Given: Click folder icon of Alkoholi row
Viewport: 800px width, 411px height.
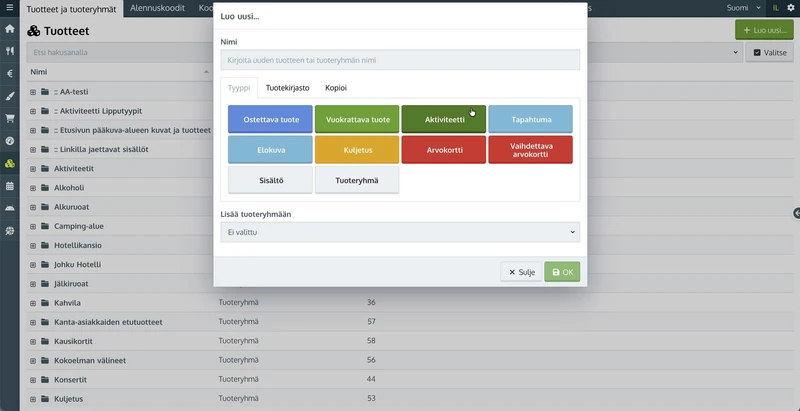Looking at the screenshot, I should tap(45, 188).
